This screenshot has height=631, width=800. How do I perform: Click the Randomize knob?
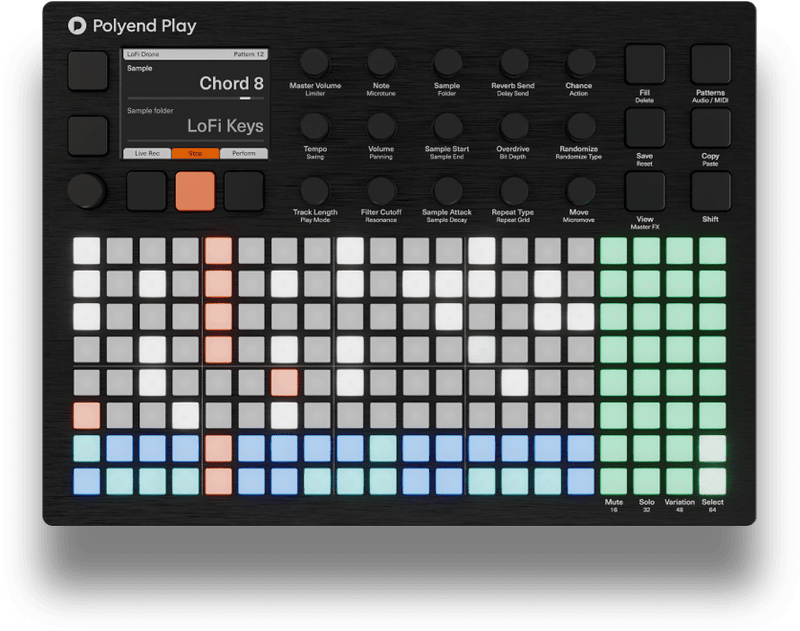click(x=579, y=127)
